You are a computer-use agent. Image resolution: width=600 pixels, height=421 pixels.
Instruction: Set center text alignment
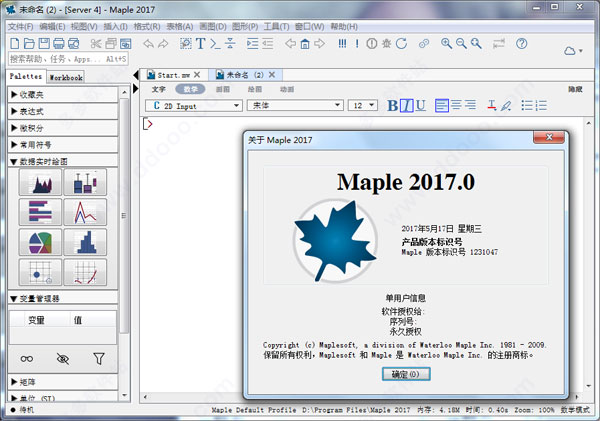[x=456, y=105]
